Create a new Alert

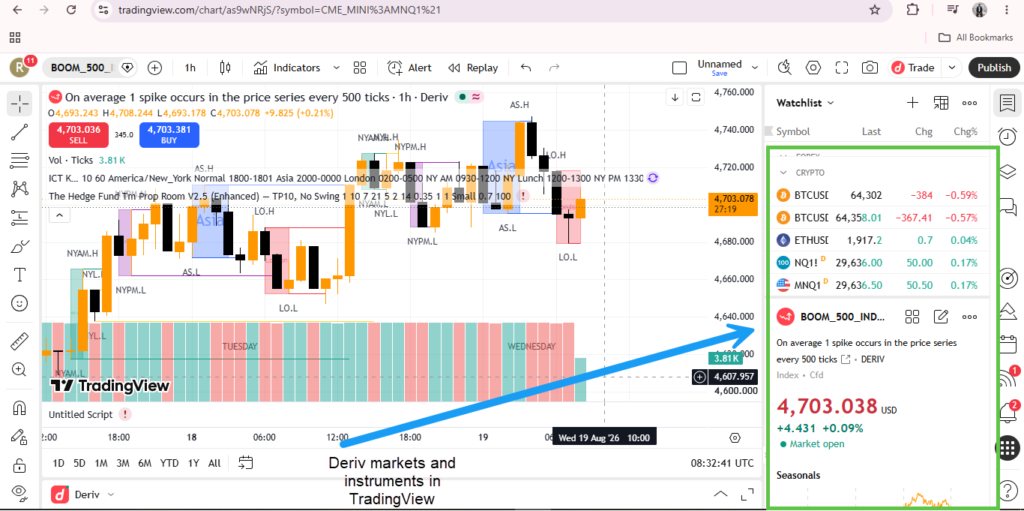[x=409, y=67]
